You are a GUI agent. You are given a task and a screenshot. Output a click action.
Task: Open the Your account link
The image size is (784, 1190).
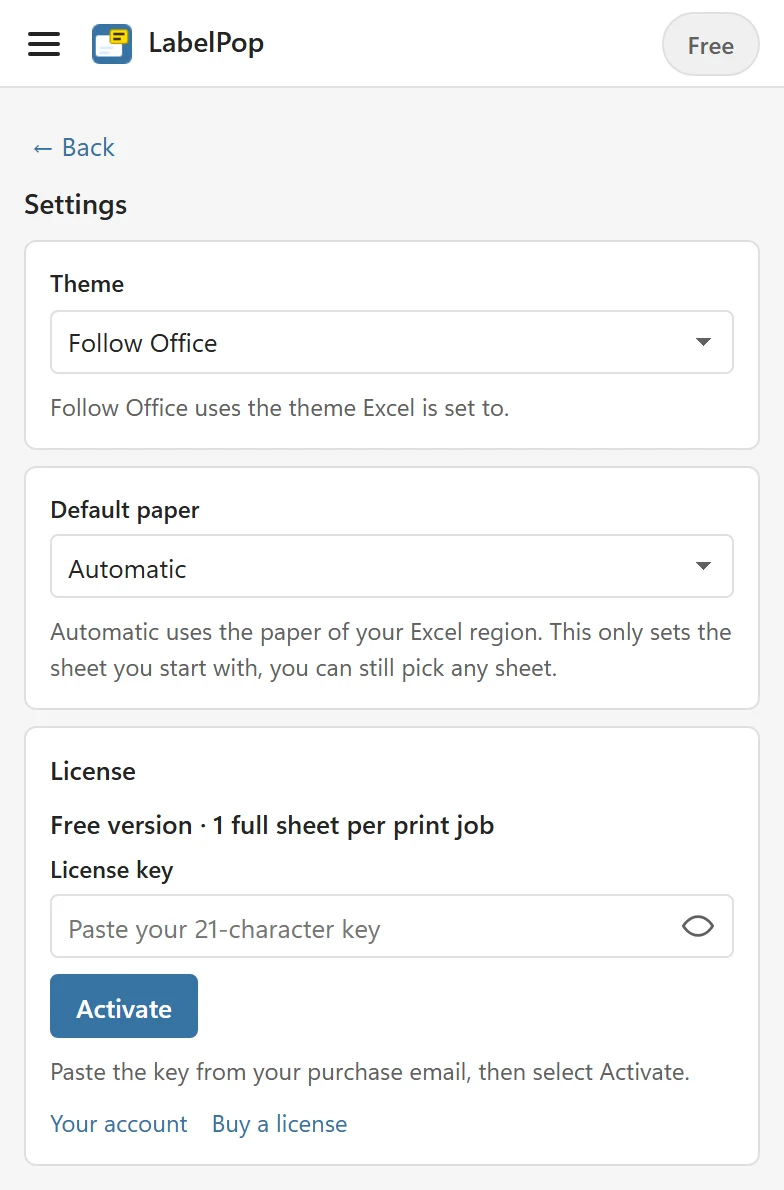[118, 1123]
